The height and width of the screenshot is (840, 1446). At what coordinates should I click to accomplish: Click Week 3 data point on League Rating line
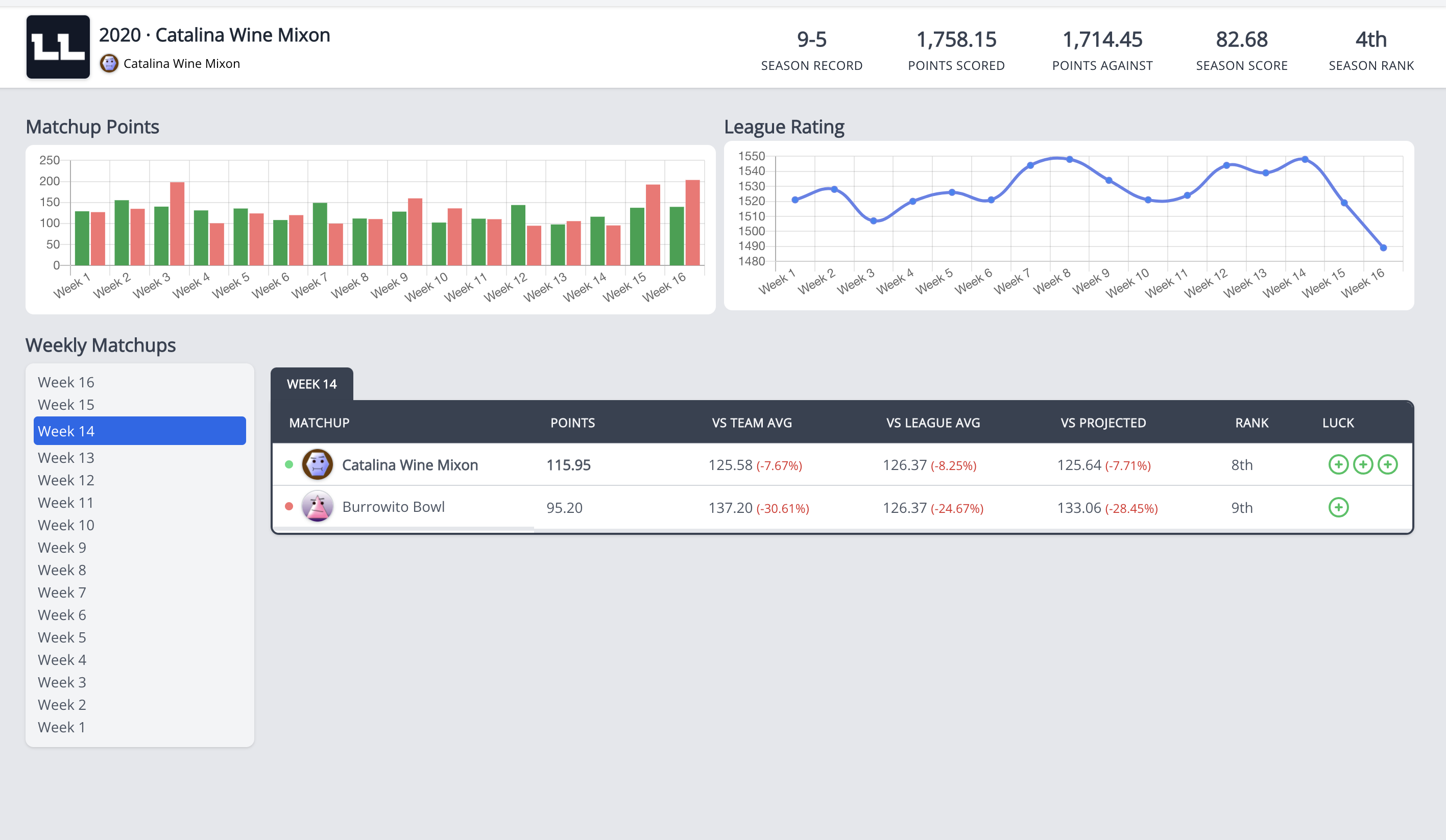(x=873, y=221)
